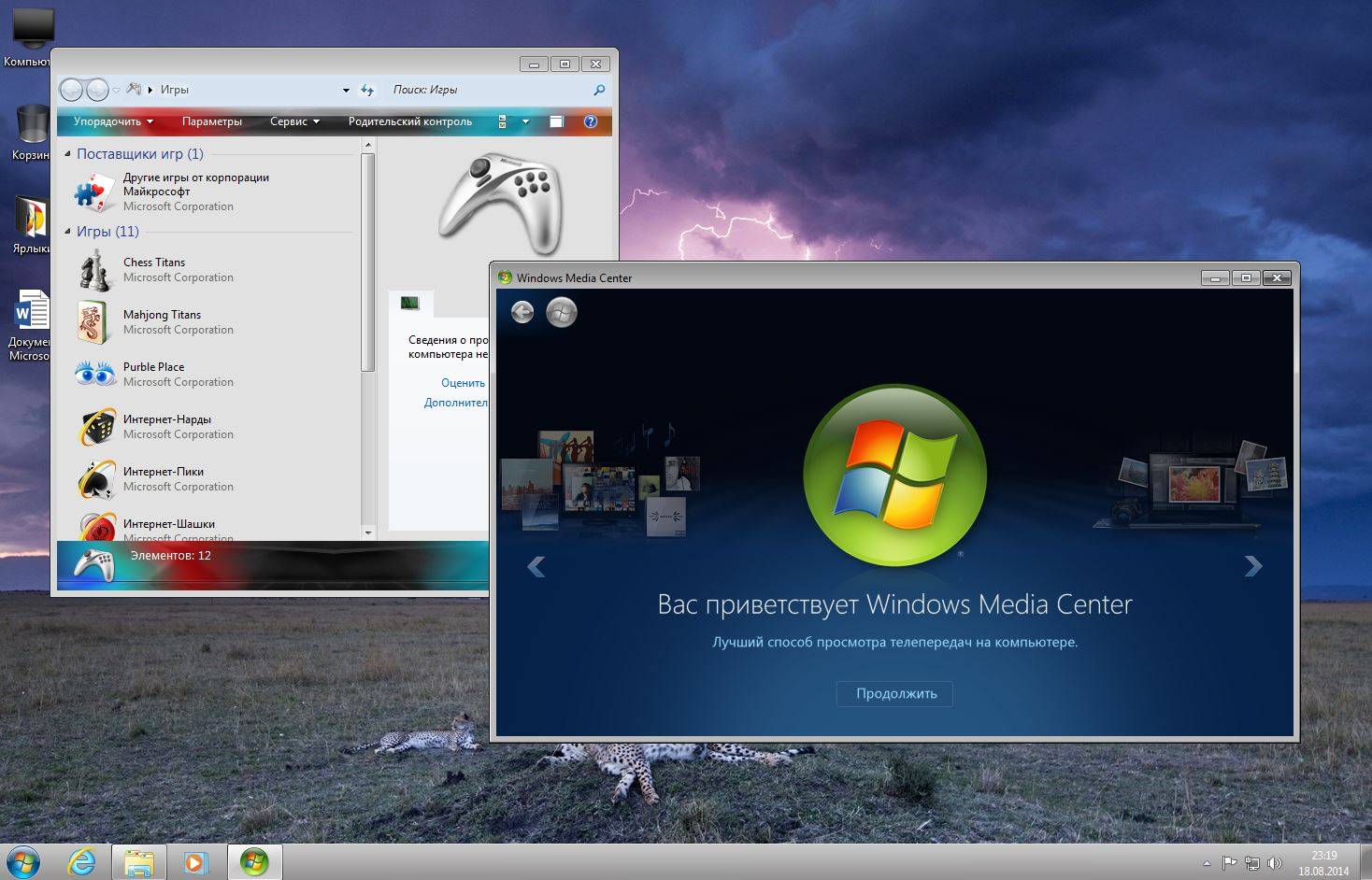Click Purble Place name text
Screen dimensions: 1372x880
(x=153, y=367)
